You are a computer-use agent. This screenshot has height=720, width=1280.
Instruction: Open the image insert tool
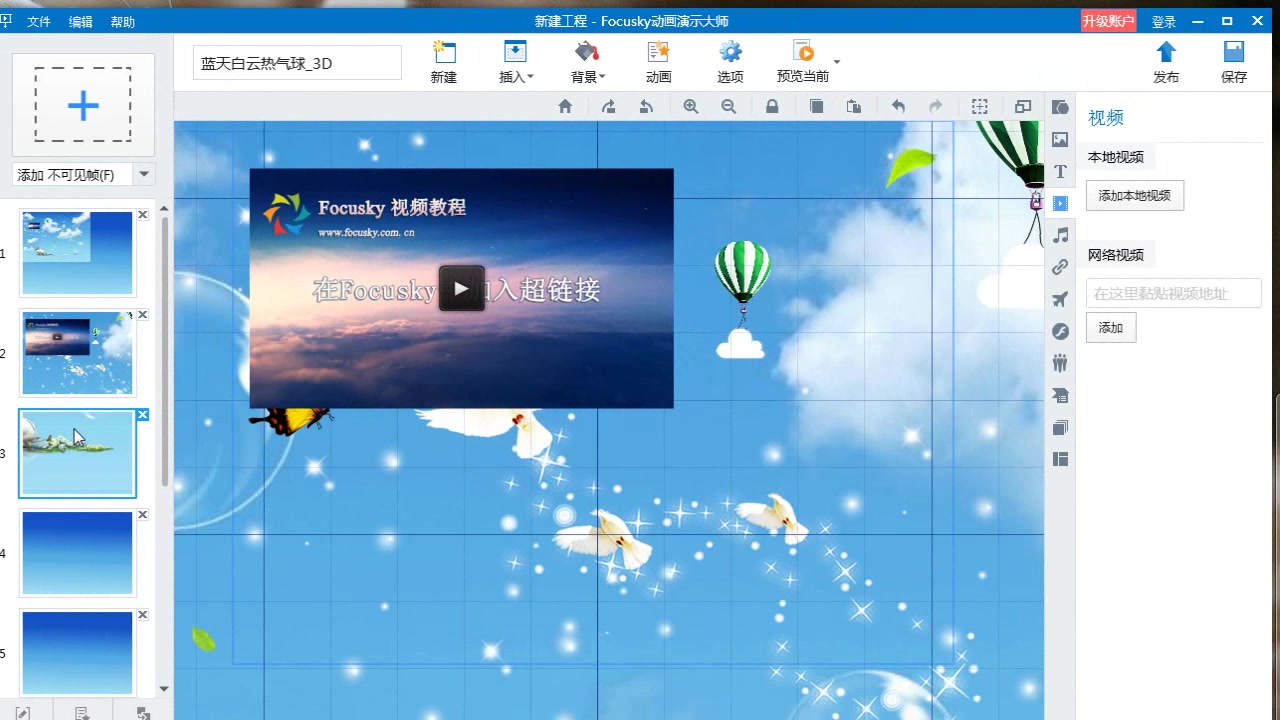[x=1061, y=140]
